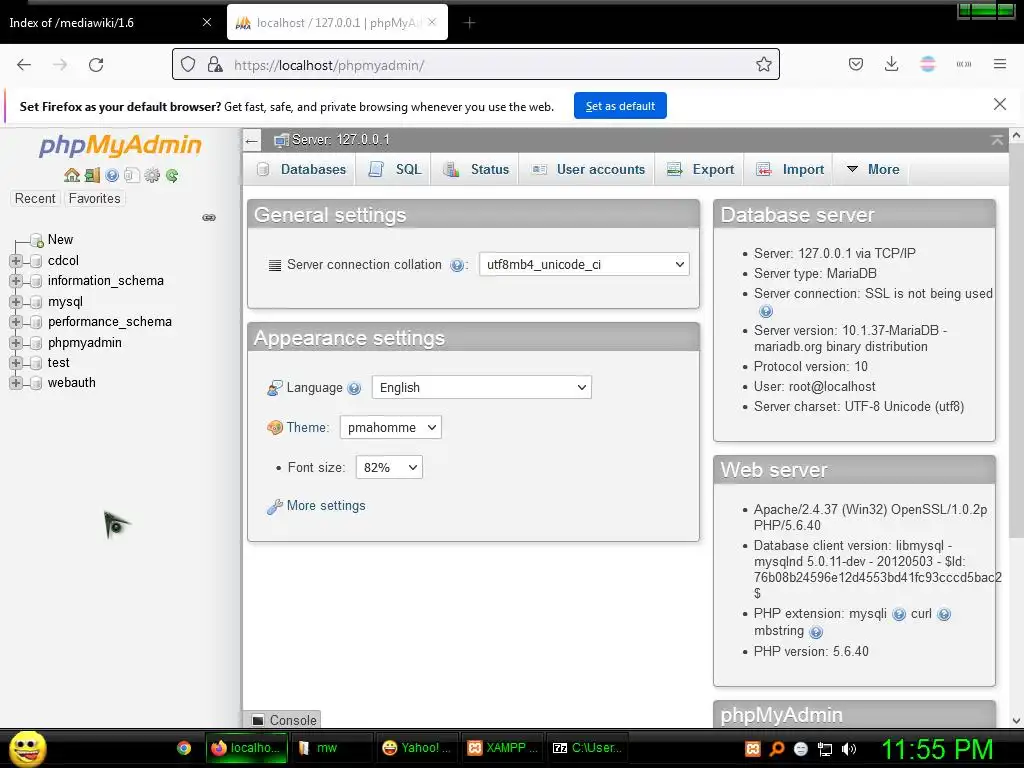Open the Theme dropdown showing pmahomme
This screenshot has height=768, width=1024.
coord(391,427)
